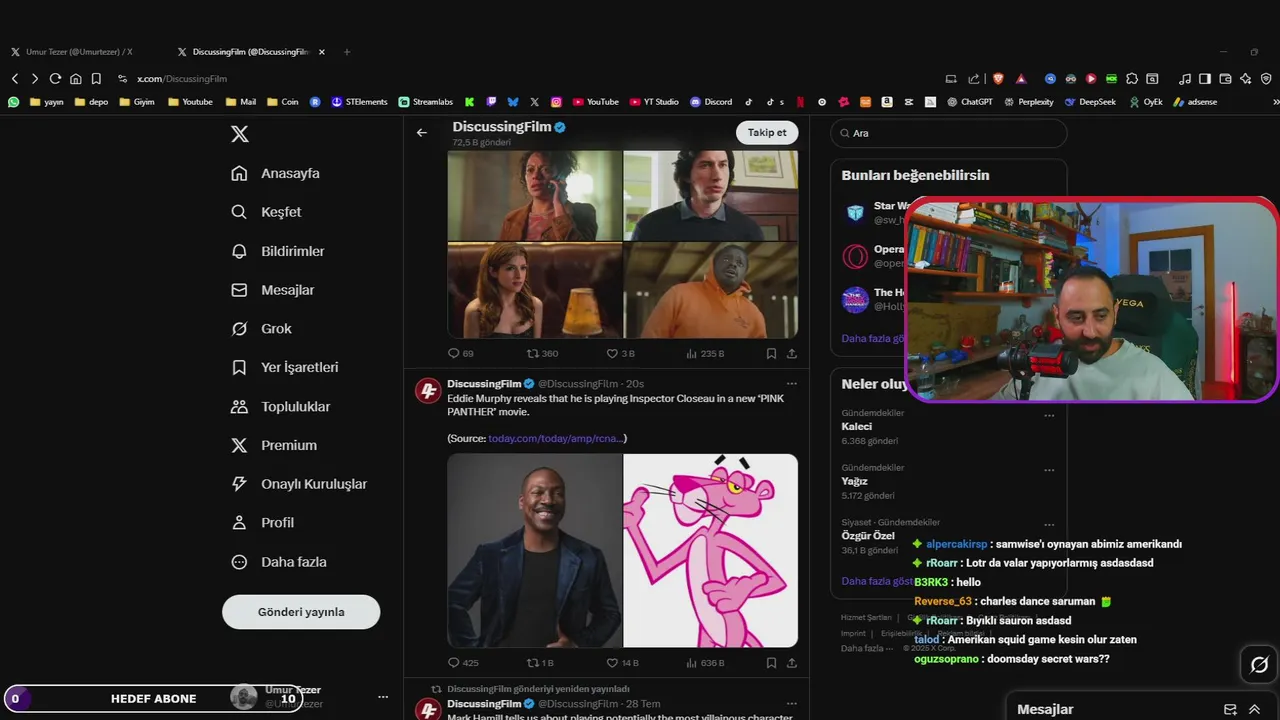Click the Takip et follow button
1280x720 pixels.
pyautogui.click(x=767, y=133)
